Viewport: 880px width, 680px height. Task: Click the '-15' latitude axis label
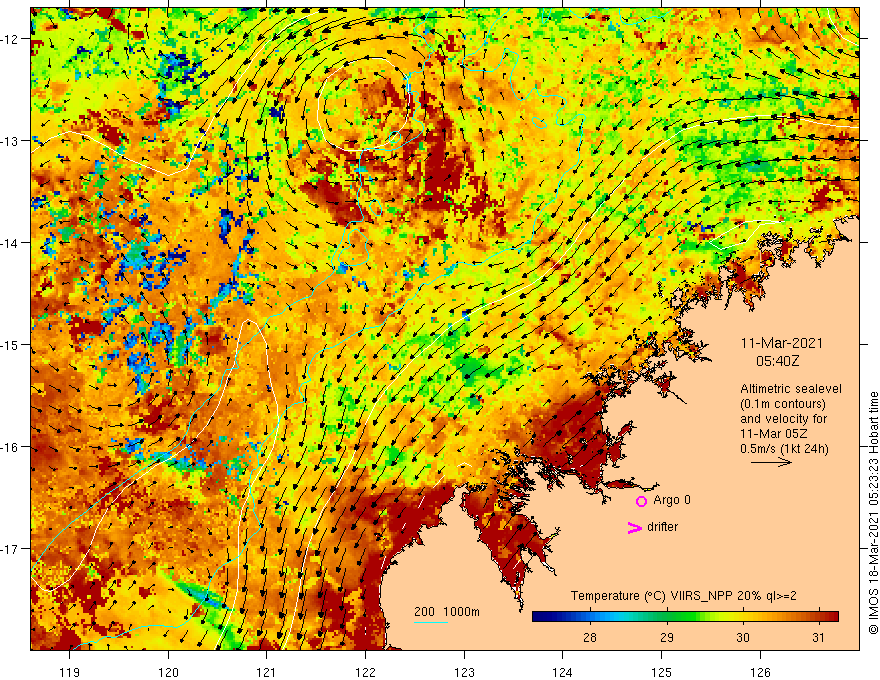11,345
